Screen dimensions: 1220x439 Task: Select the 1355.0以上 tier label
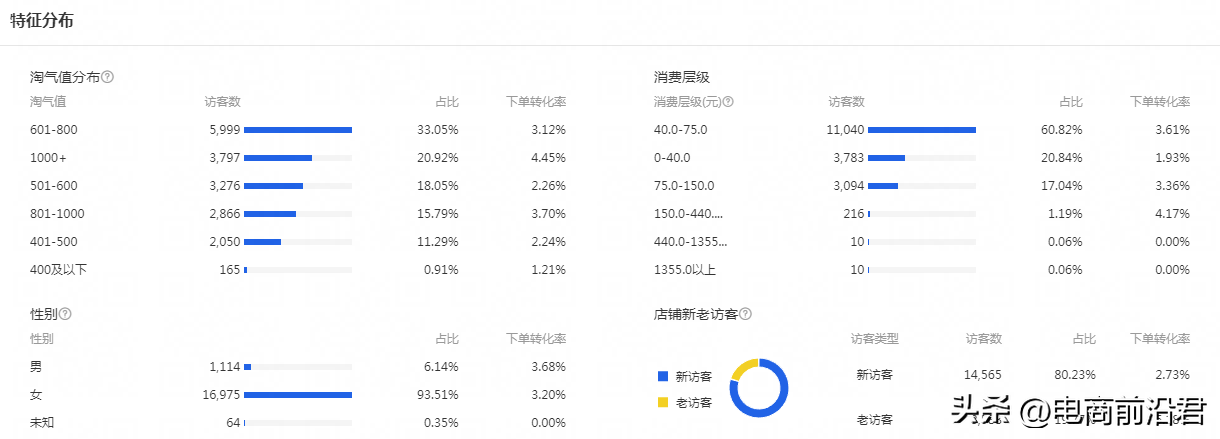pos(685,270)
